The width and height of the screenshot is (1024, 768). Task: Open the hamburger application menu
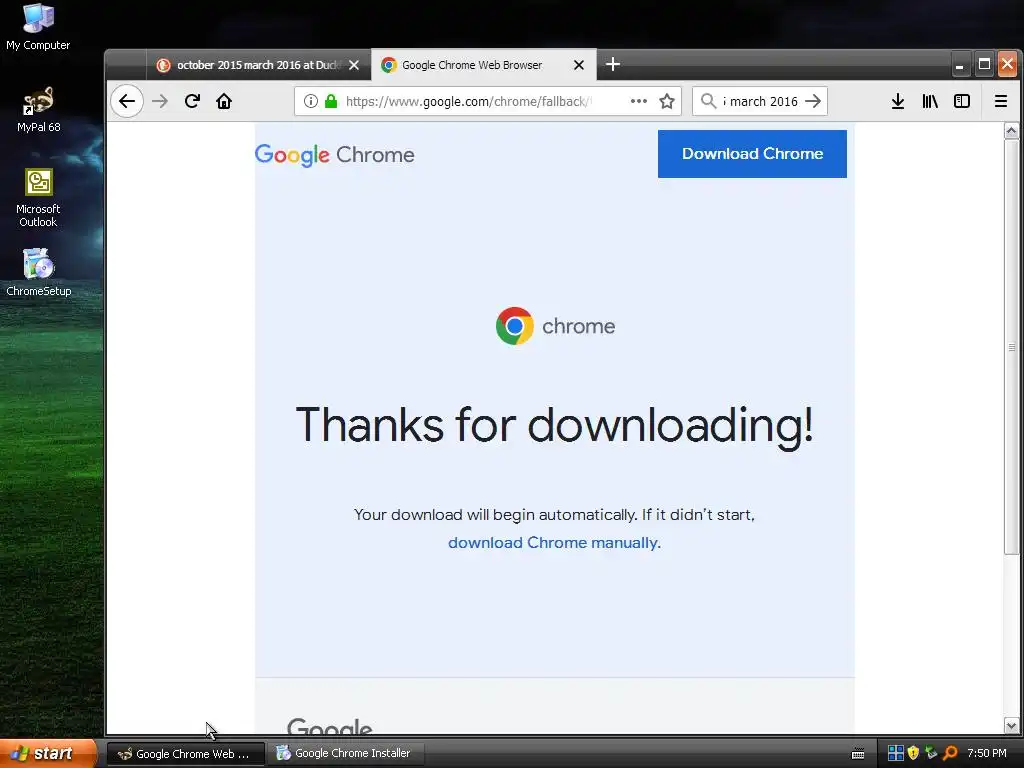tap(1000, 101)
